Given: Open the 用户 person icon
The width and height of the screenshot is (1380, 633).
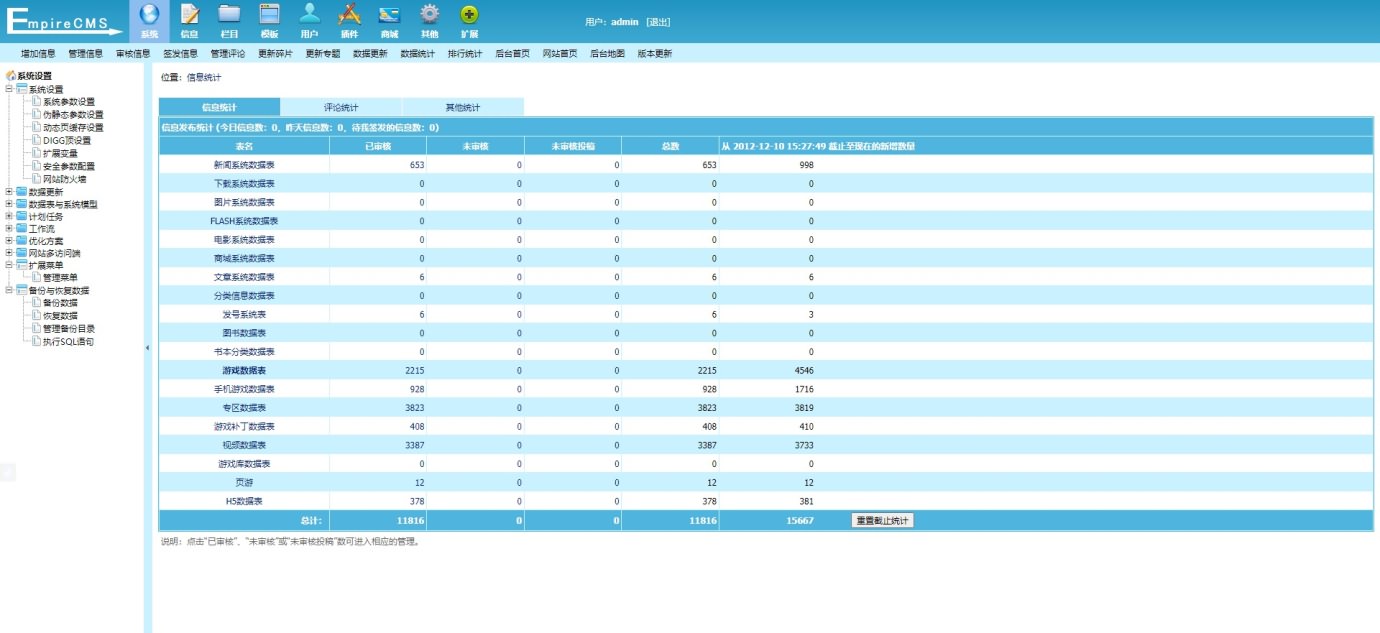Looking at the screenshot, I should pos(309,14).
